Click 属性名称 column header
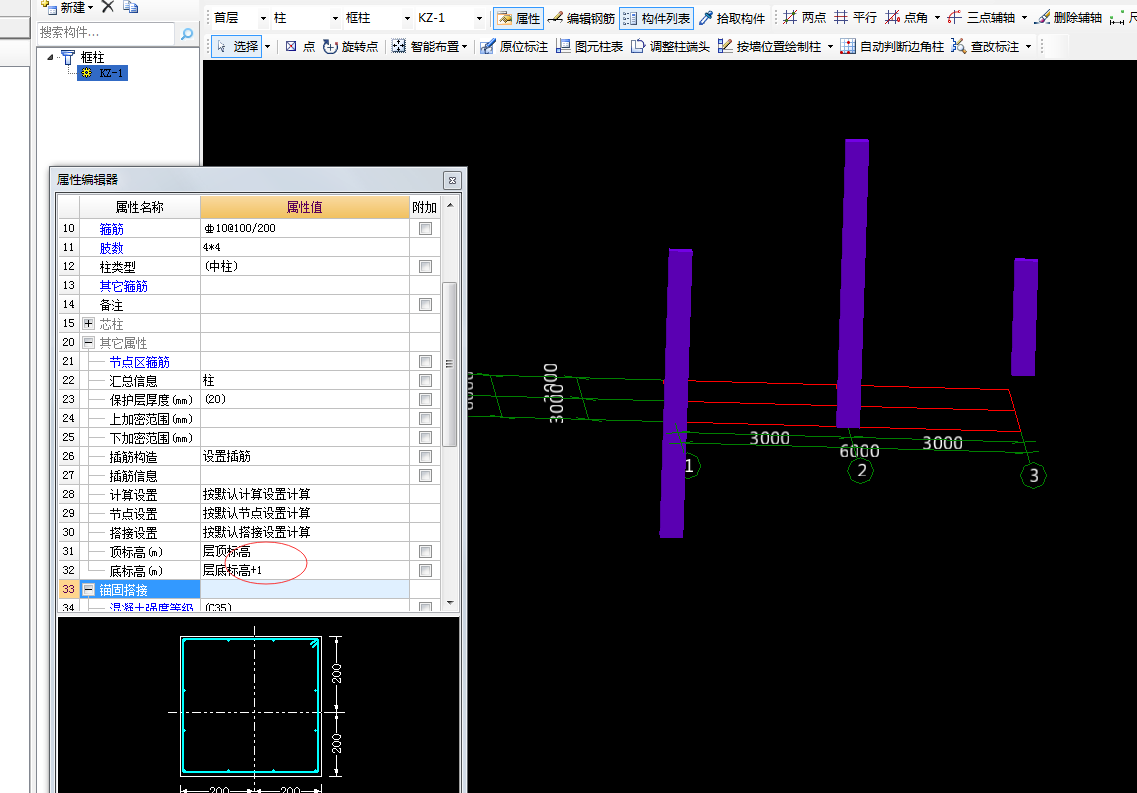Viewport: 1137px width, 793px height. (139, 207)
